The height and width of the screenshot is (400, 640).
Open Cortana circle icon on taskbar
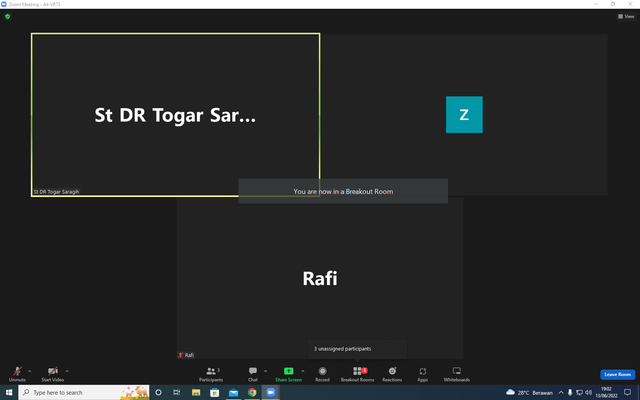pos(158,392)
